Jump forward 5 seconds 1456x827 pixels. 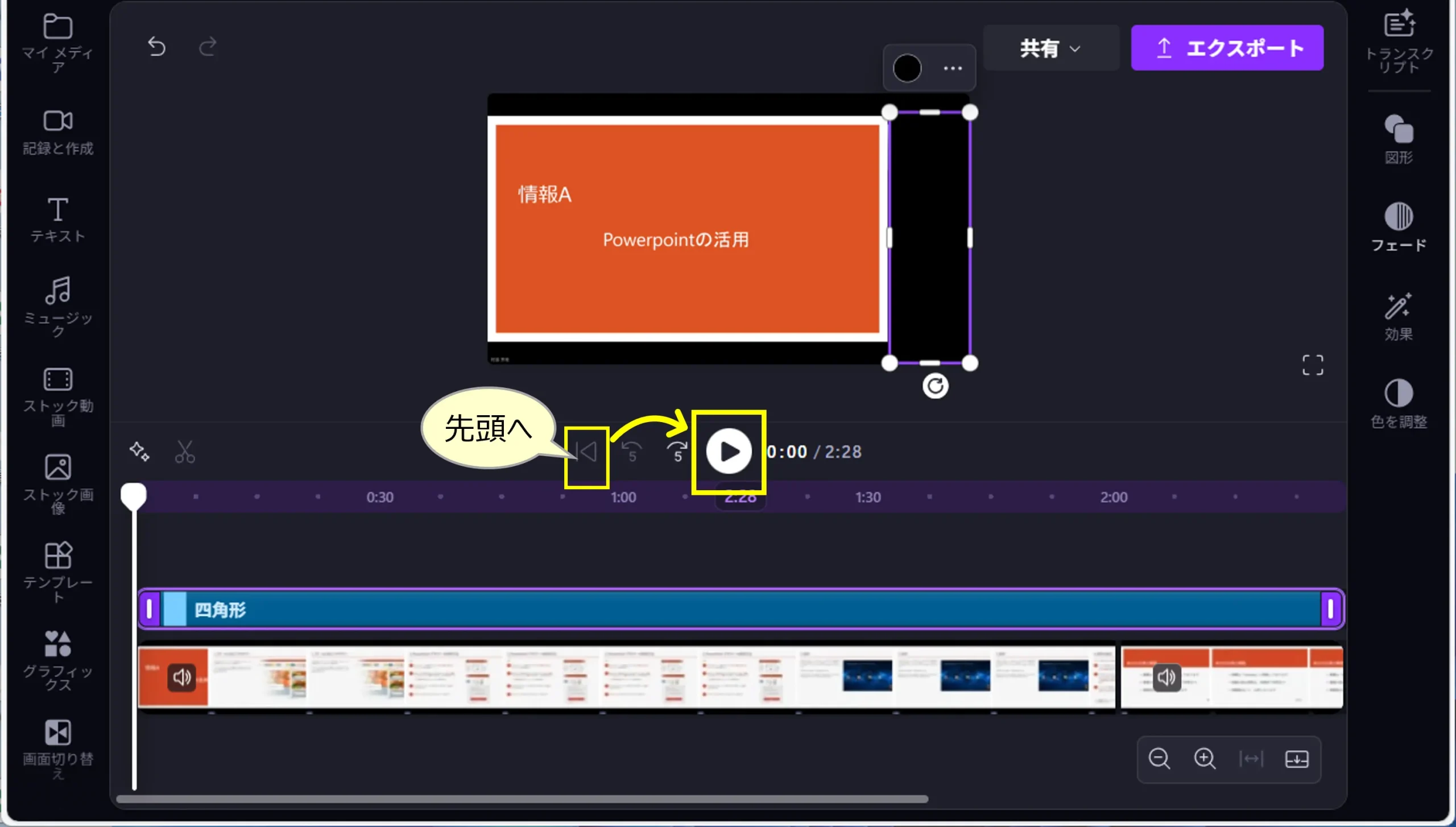[x=677, y=452]
